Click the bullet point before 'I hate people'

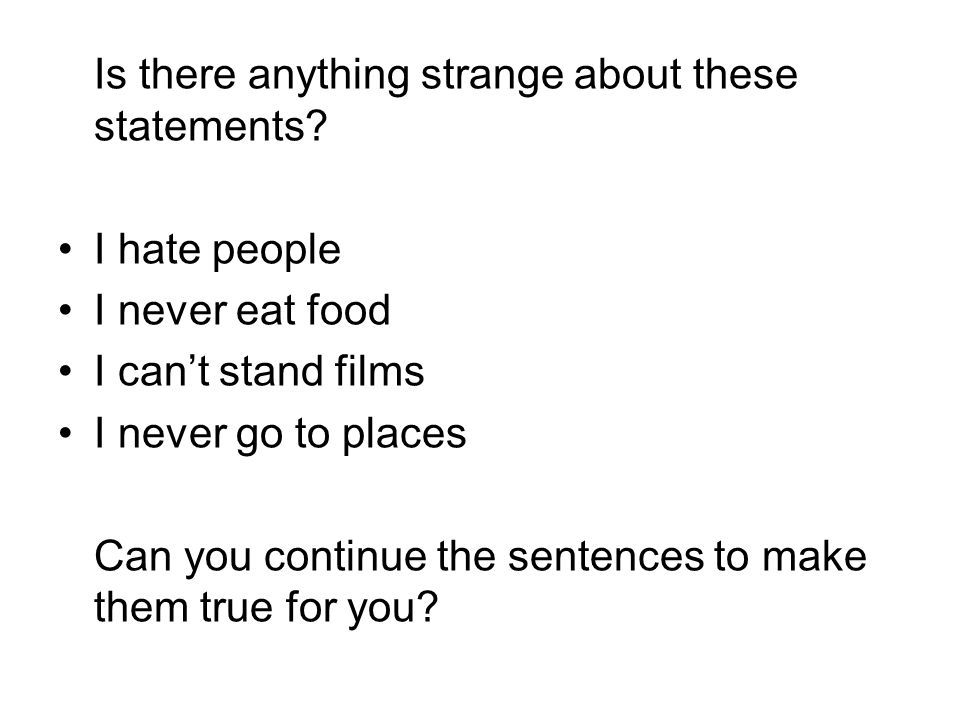pos(66,250)
